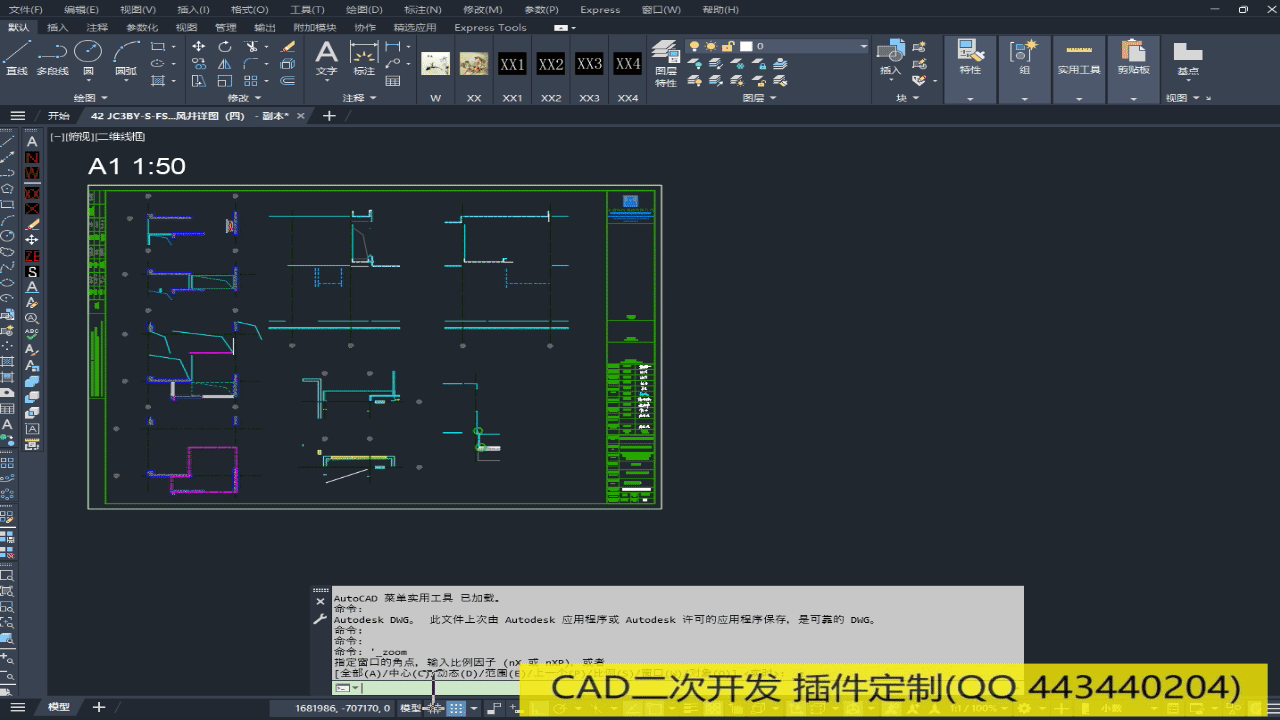Run the XX3 custom tool button
Viewport: 1280px width, 720px height.
[x=589, y=64]
